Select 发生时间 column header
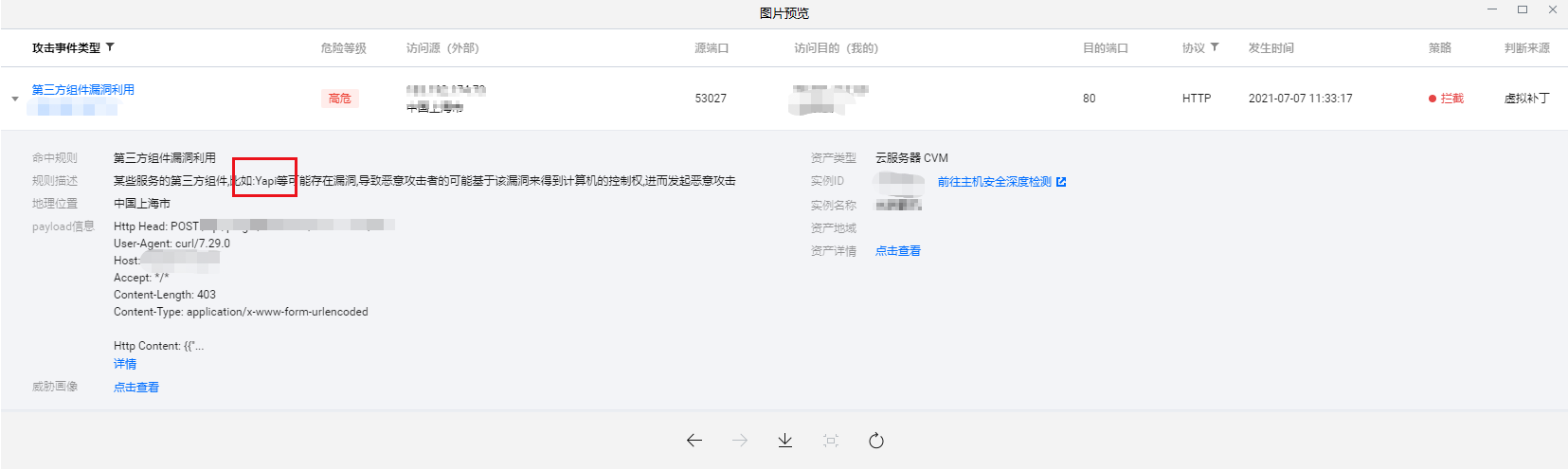This screenshot has width=1568, height=470. [1271, 48]
